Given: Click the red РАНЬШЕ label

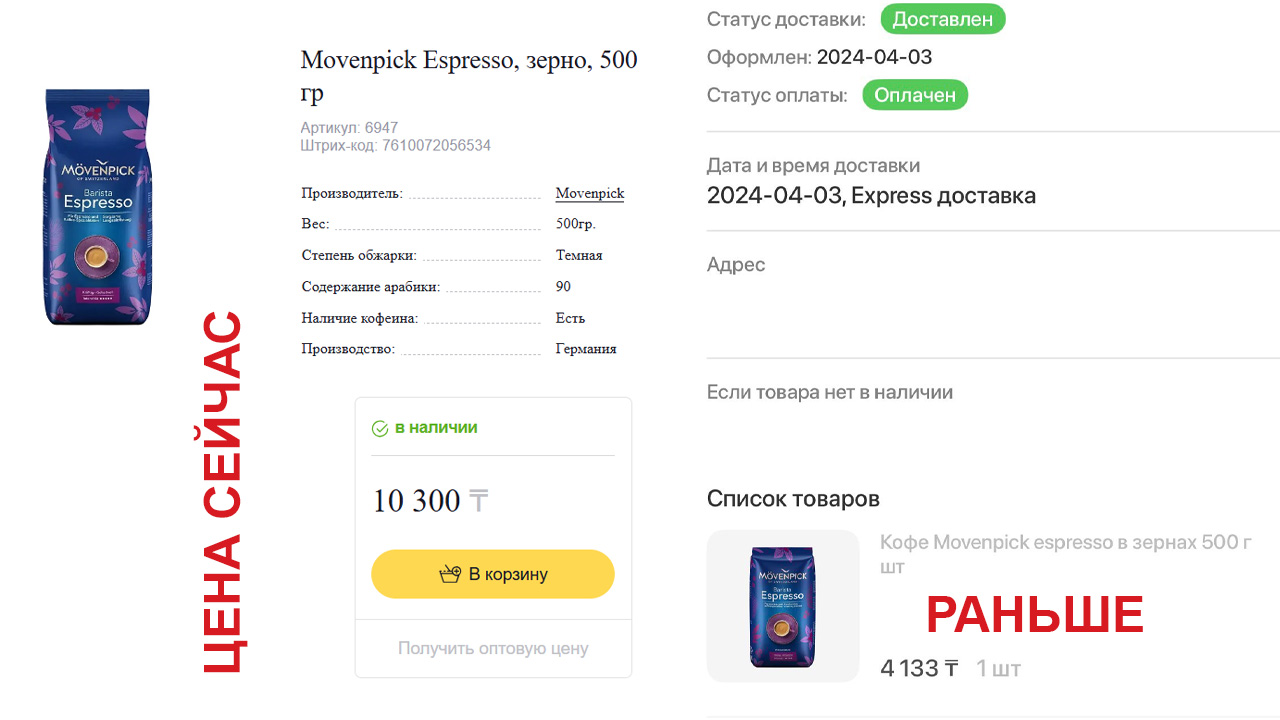Looking at the screenshot, I should click(x=1034, y=616).
